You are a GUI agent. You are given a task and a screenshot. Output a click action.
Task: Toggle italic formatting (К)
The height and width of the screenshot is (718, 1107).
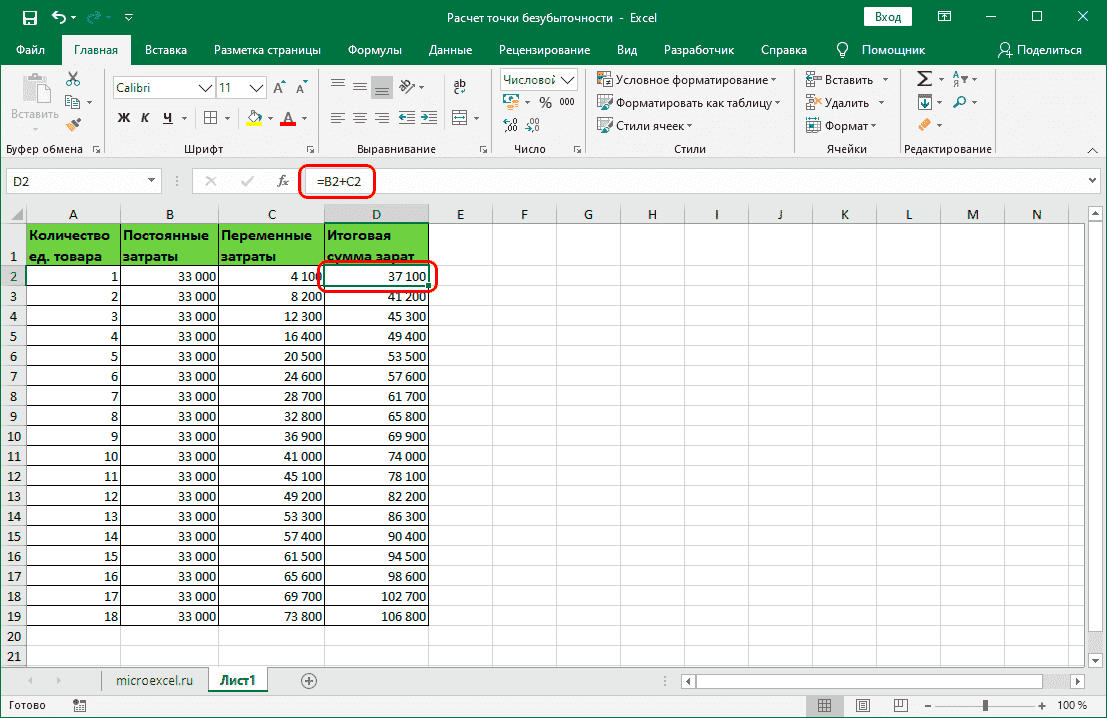[146, 118]
